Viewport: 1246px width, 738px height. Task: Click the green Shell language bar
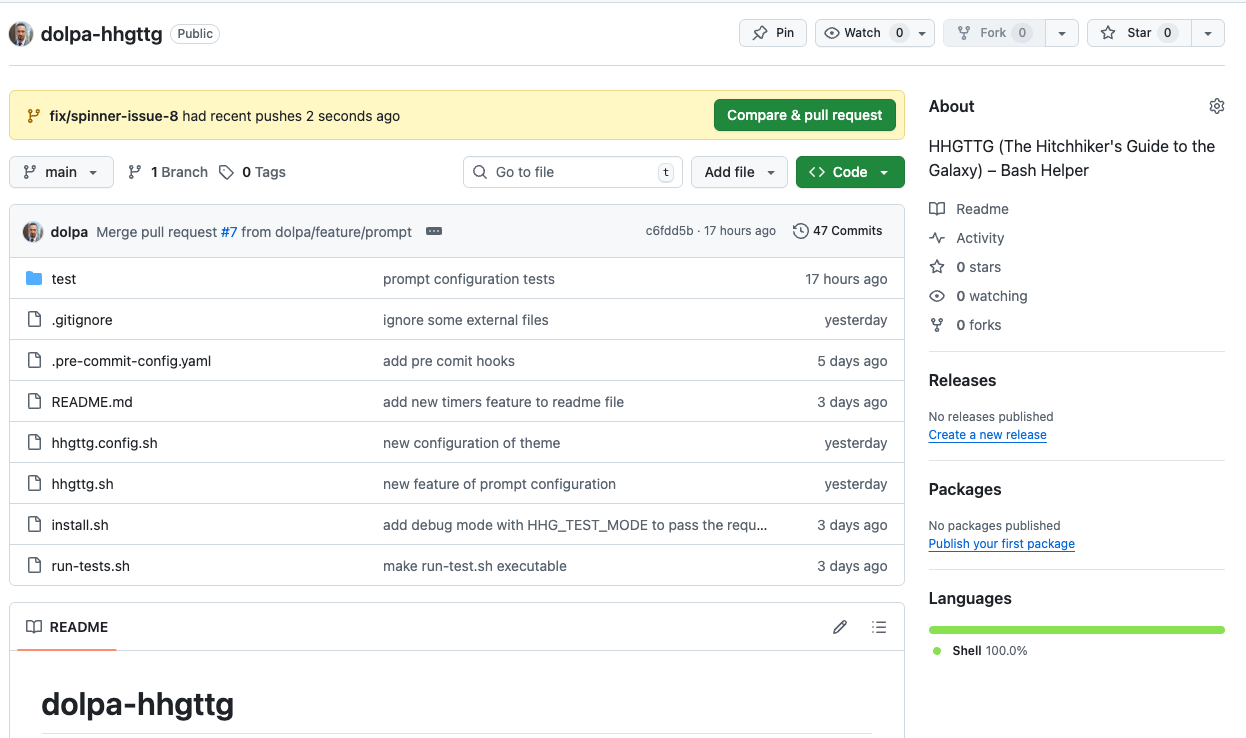pos(1076,630)
